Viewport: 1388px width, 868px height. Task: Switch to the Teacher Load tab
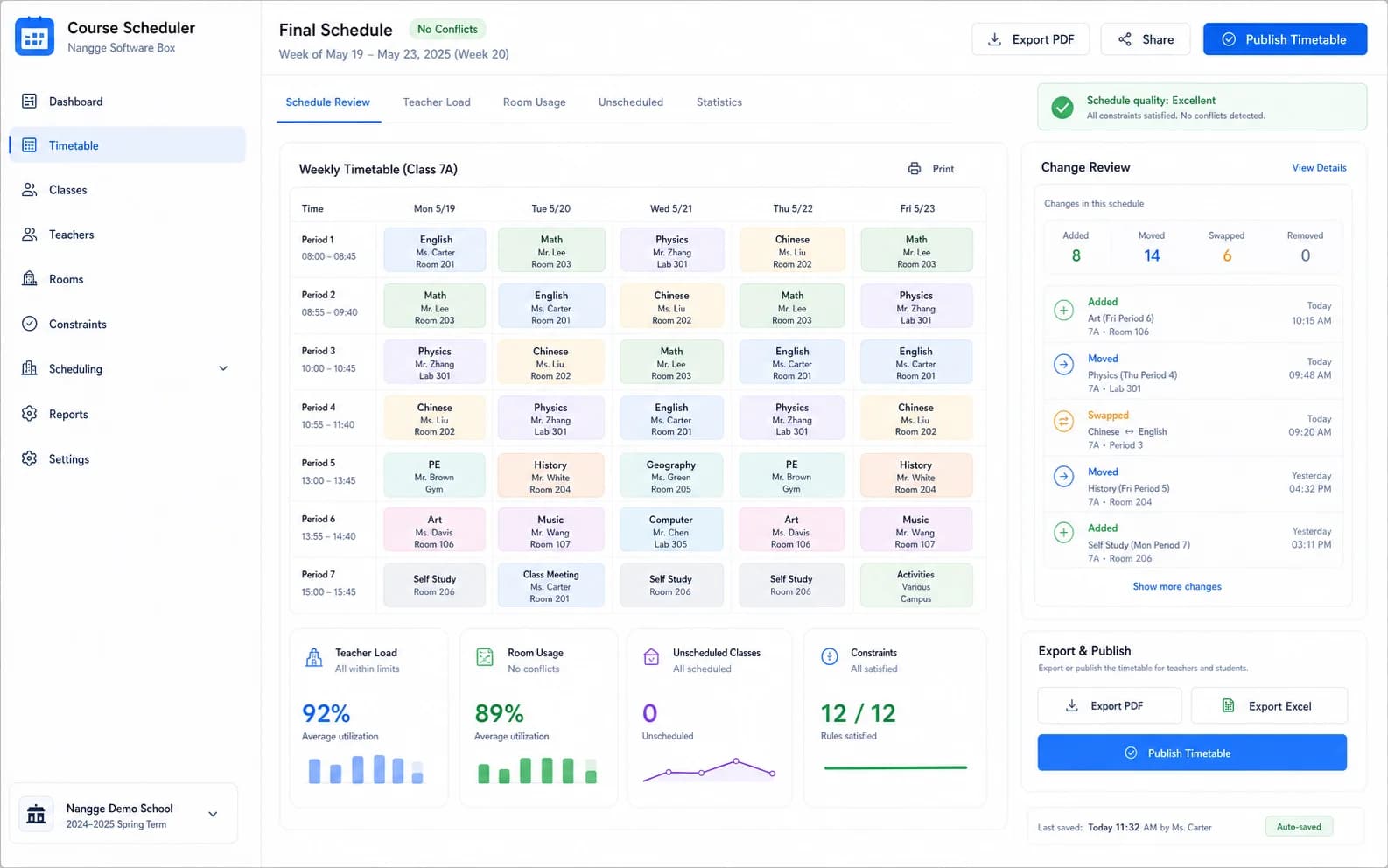click(x=437, y=102)
